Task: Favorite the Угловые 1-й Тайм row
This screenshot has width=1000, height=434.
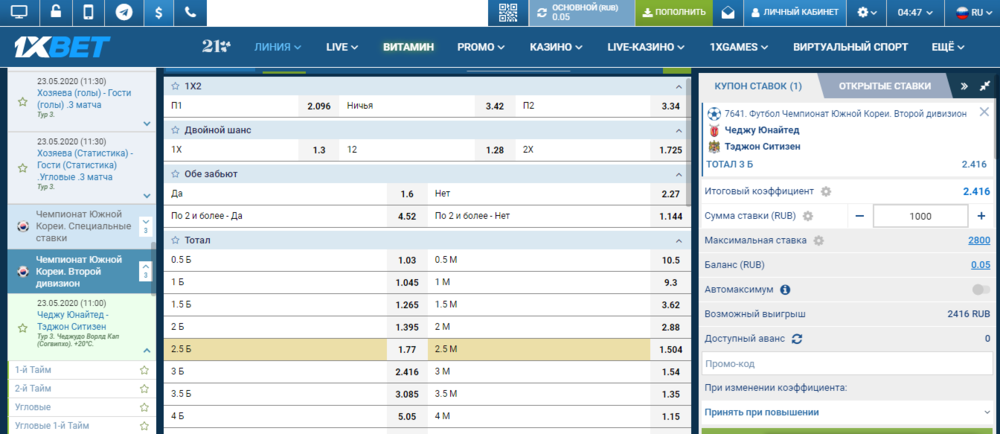Action: pos(144,425)
